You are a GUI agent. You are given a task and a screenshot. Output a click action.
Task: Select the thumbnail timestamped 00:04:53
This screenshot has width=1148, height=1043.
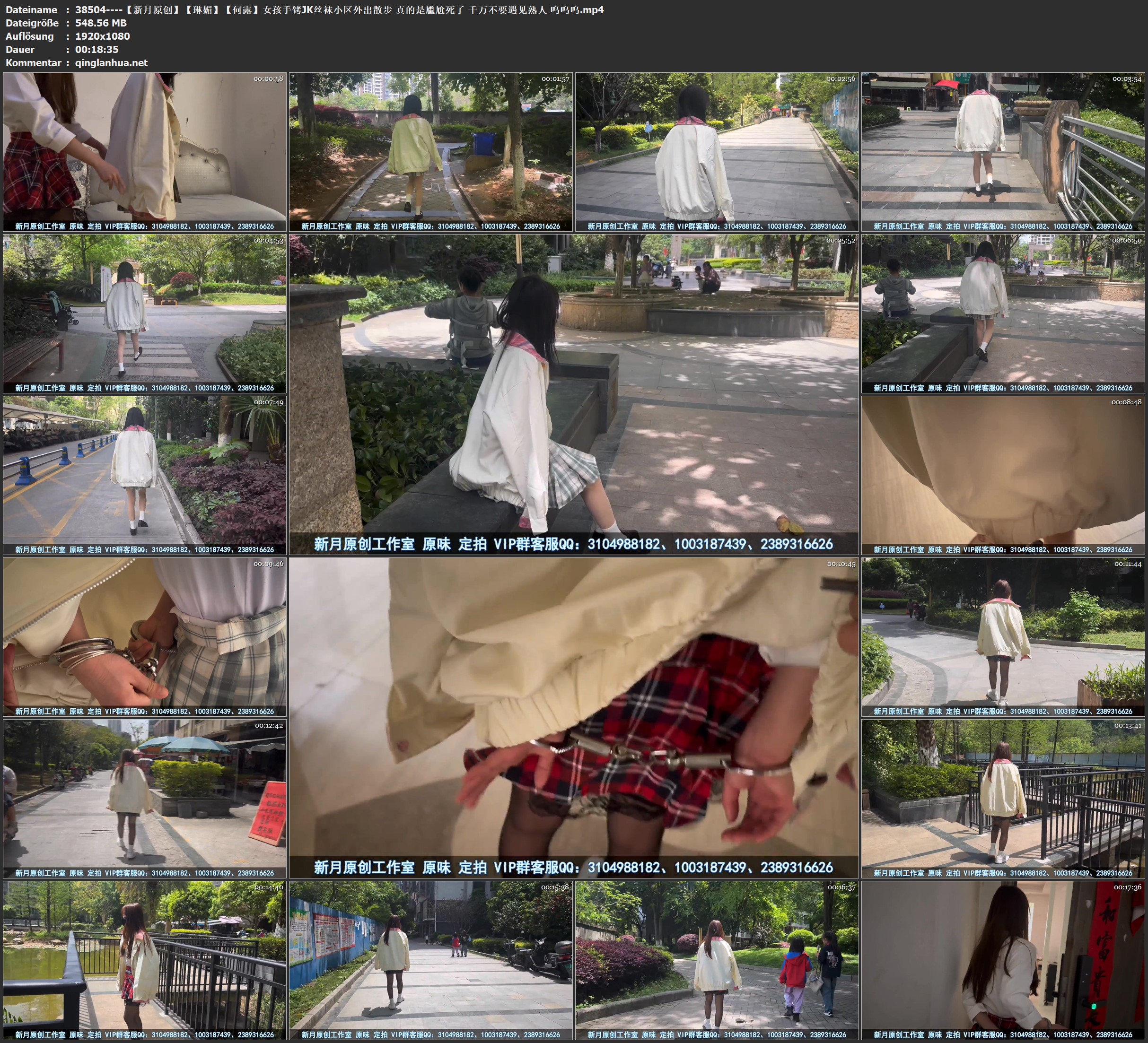point(145,313)
